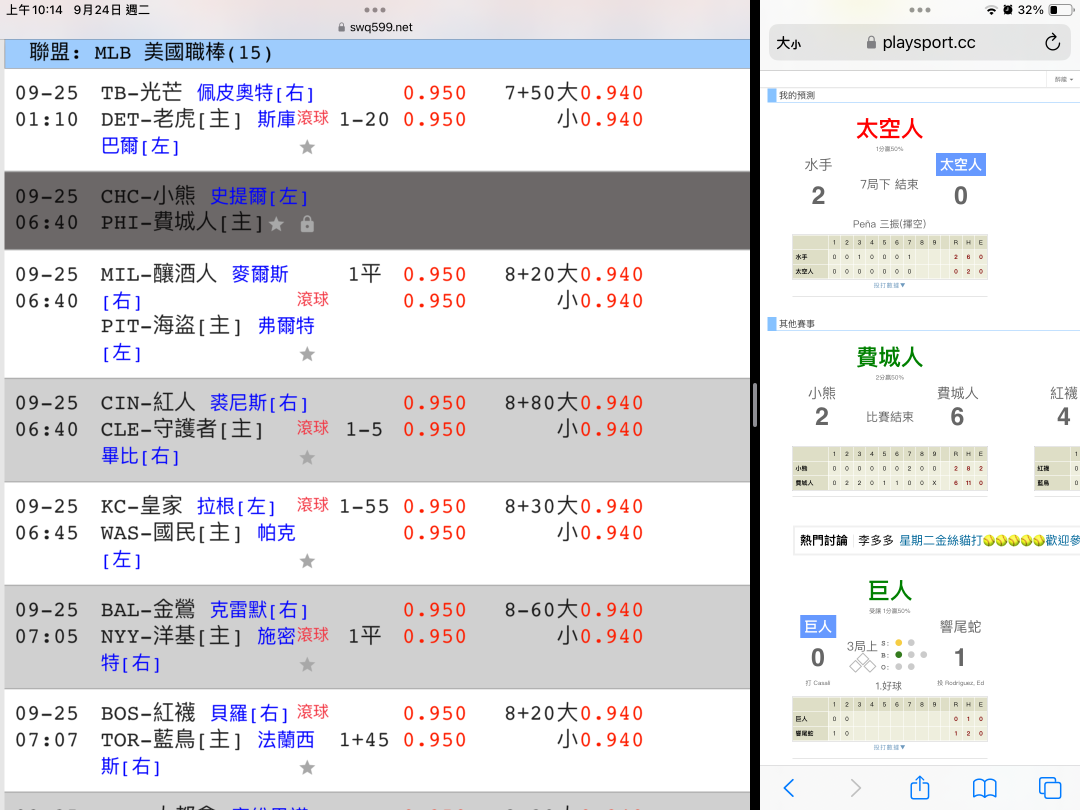Screen dimensions: 1080x810
Task: Open pitcher link 裘尼斯[右]
Action: click(x=259, y=402)
